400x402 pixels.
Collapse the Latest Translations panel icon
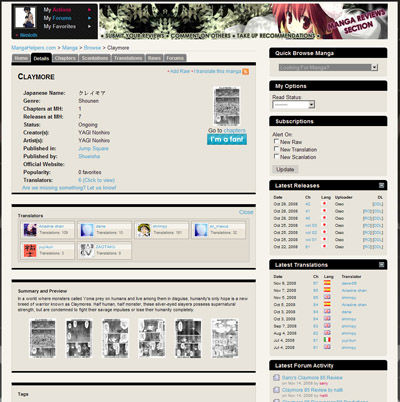[381, 265]
